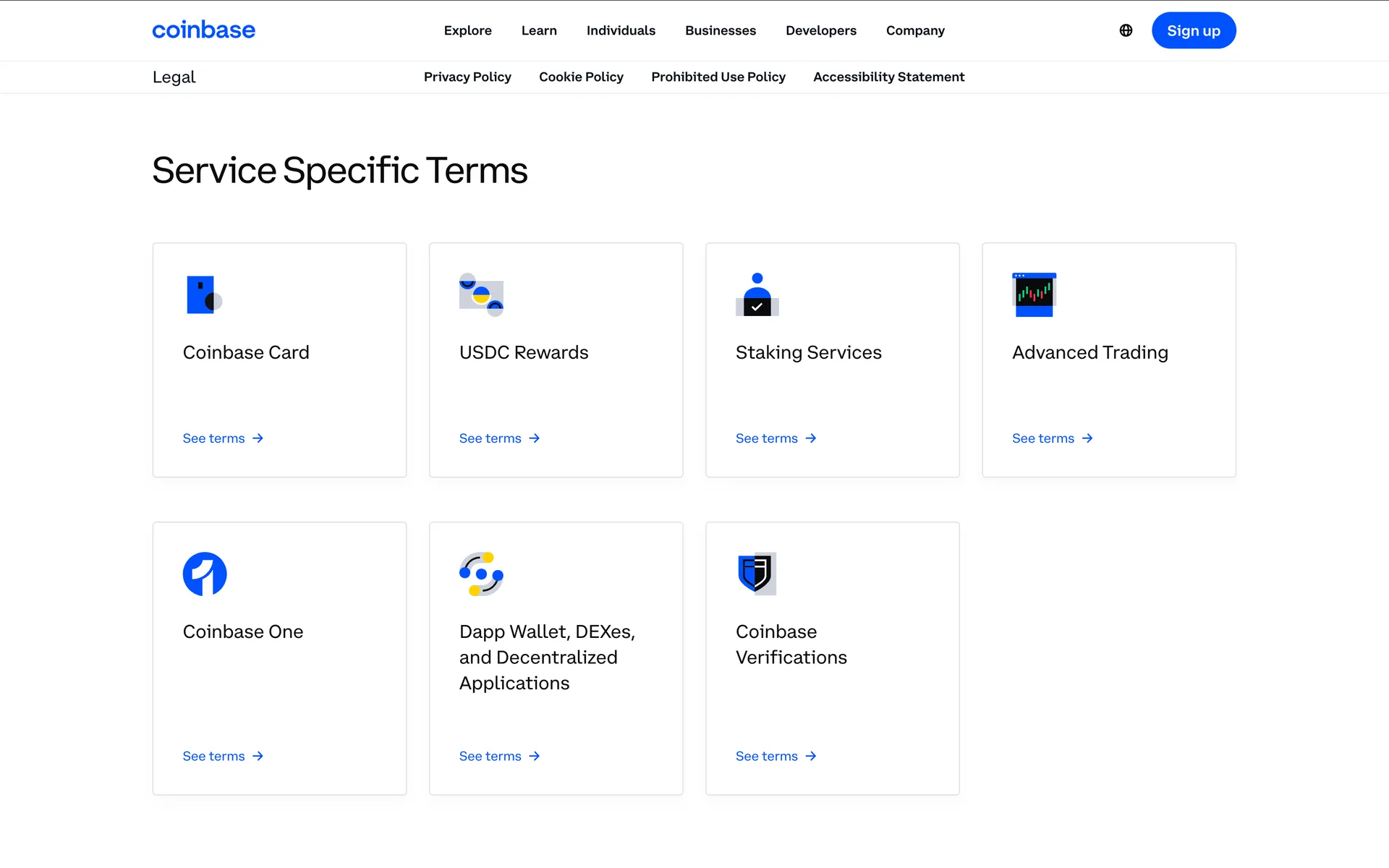Open the Privacy Policy tab
This screenshot has width=1389, height=868.
point(467,77)
